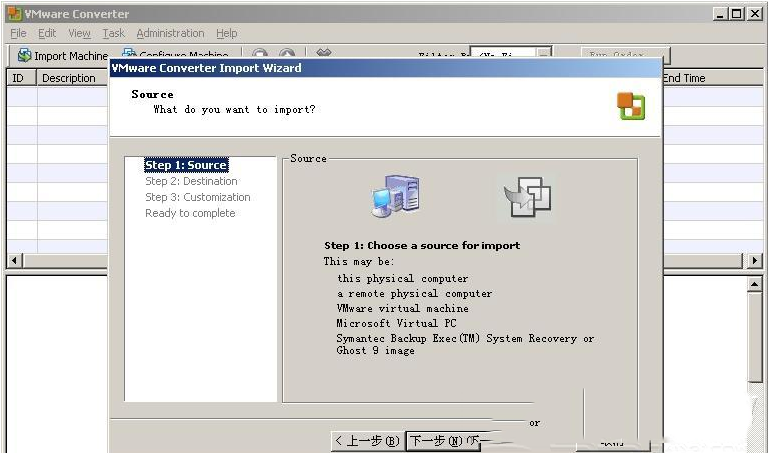Click the ID column header
Viewport: 768px width, 453px height.
coord(22,78)
